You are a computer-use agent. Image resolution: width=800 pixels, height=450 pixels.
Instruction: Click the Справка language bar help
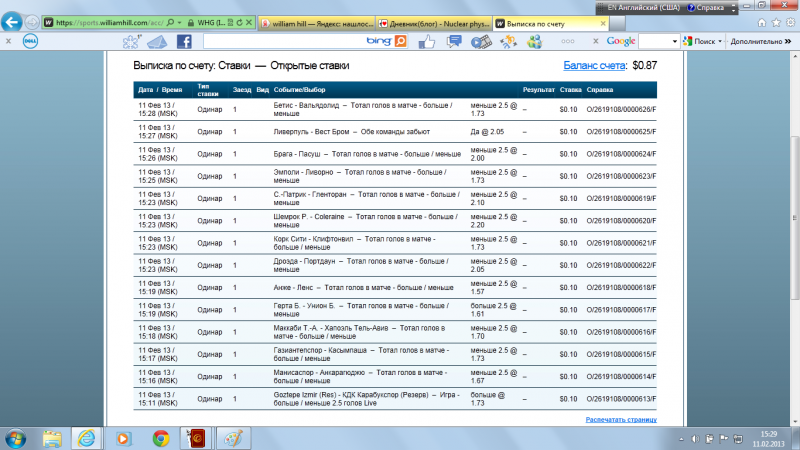tap(706, 8)
